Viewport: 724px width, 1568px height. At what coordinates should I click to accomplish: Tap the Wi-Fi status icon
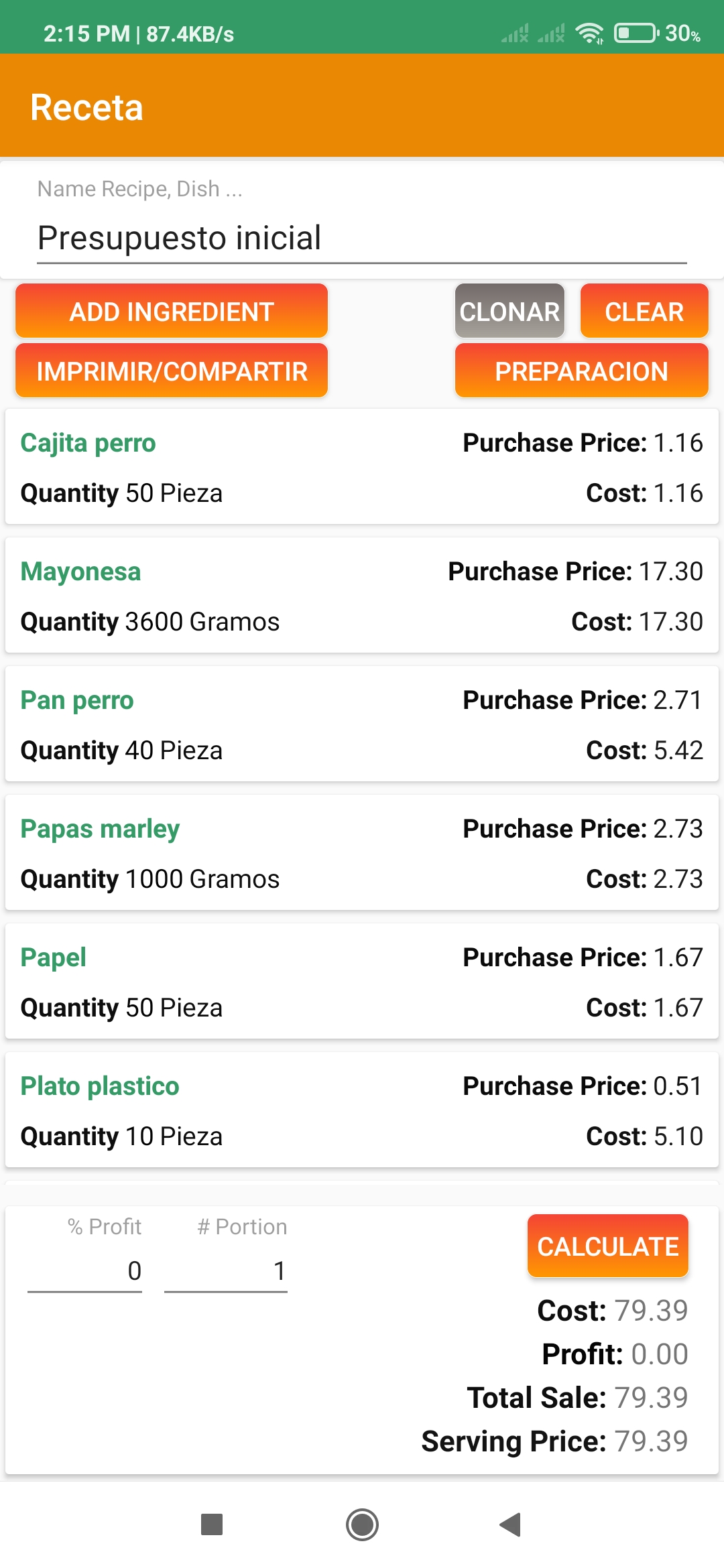[590, 33]
